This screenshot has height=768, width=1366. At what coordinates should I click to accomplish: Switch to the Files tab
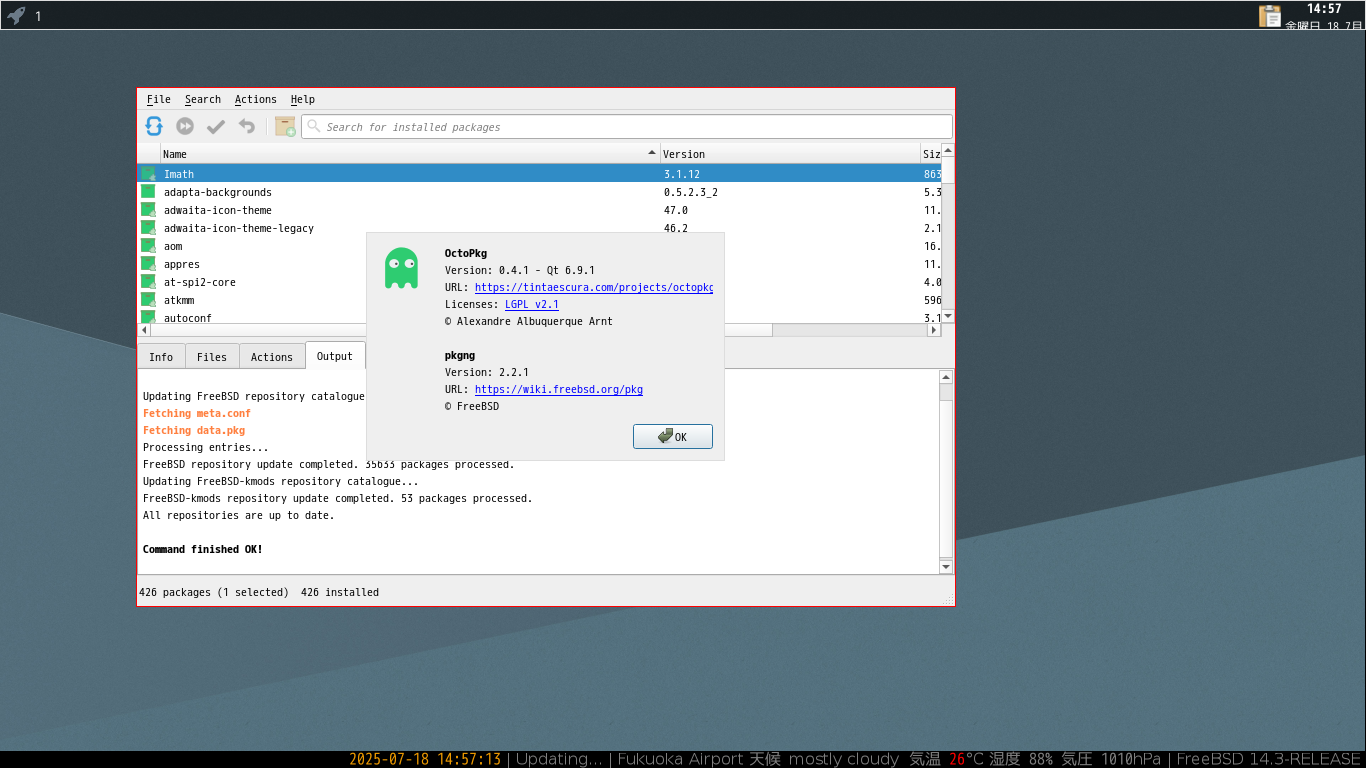pos(211,357)
